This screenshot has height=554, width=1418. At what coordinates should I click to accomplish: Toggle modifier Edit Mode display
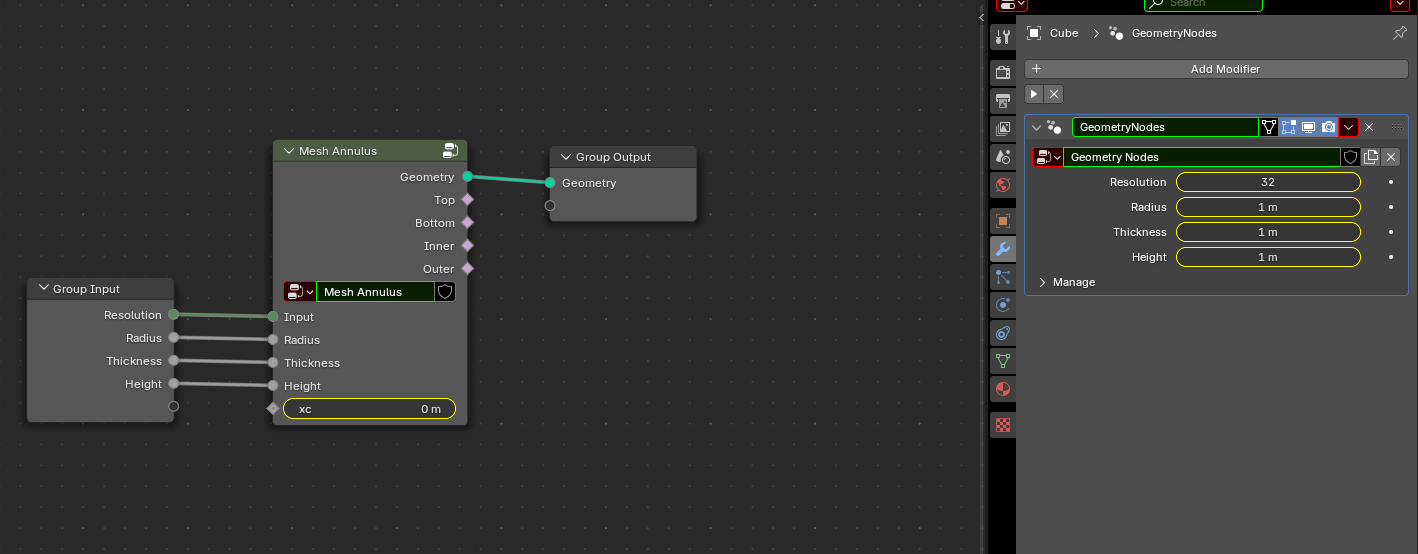[x=1289, y=127]
